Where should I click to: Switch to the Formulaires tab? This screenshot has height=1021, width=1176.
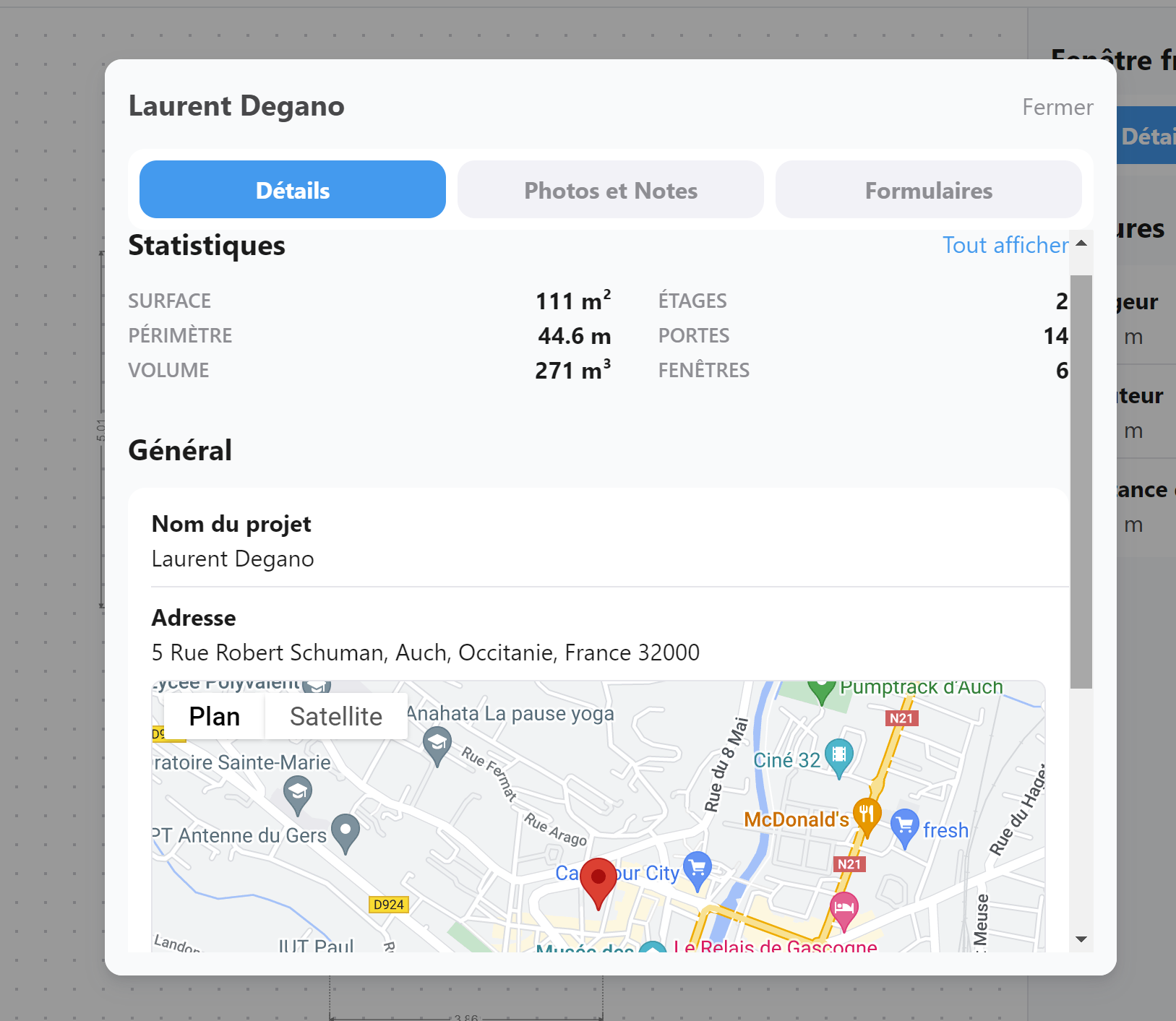tap(928, 189)
